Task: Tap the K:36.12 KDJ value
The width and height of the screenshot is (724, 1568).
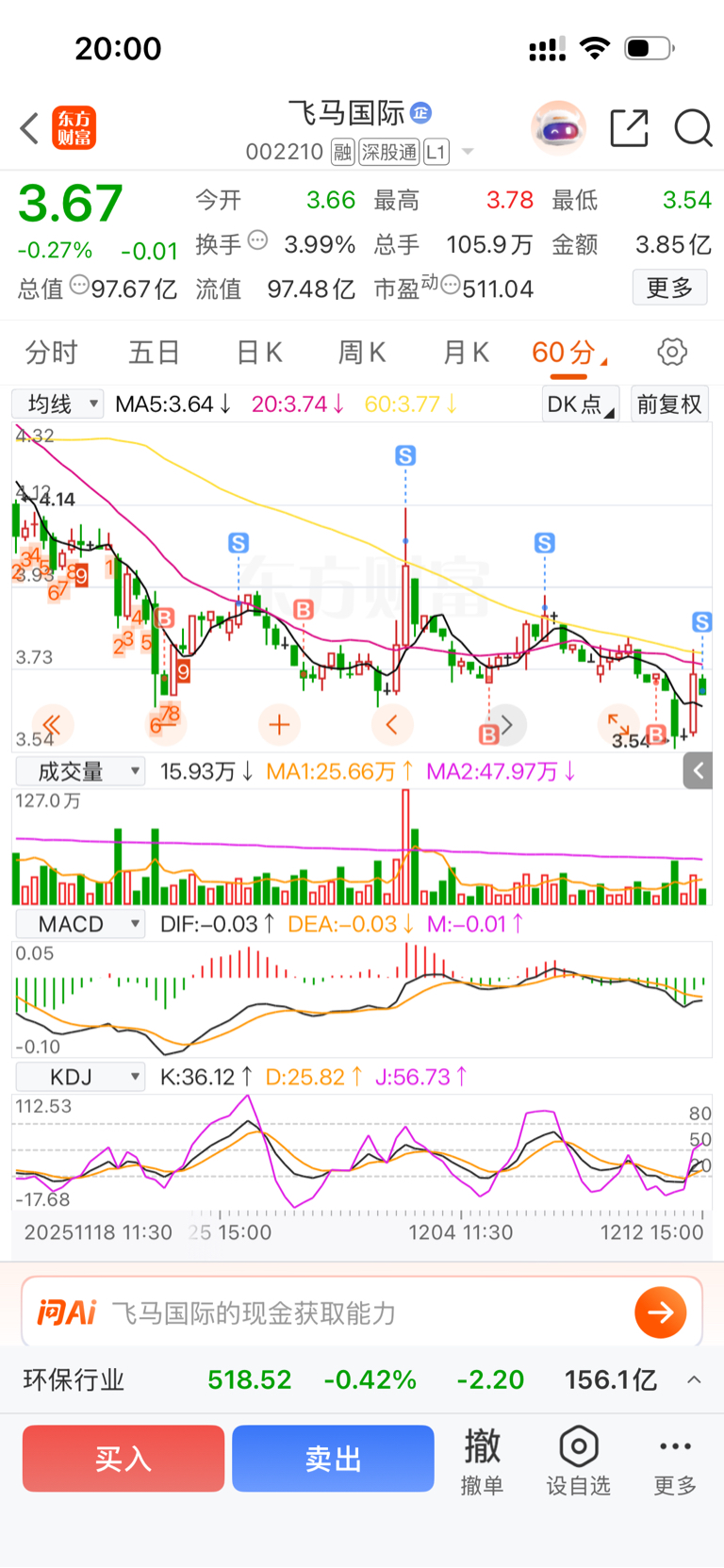Action: click(x=206, y=1077)
